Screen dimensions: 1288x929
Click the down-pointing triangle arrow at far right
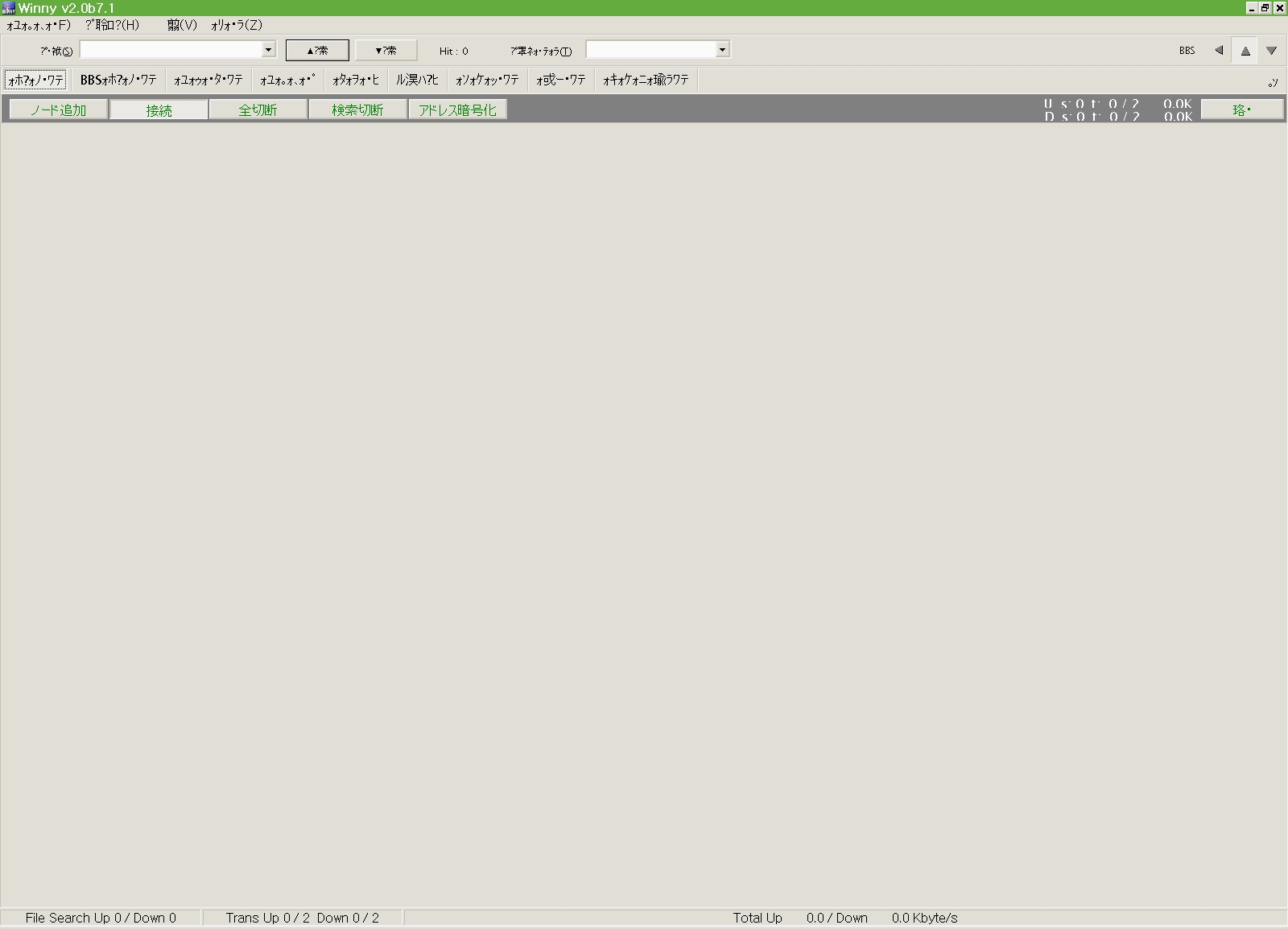pyautogui.click(x=1271, y=51)
